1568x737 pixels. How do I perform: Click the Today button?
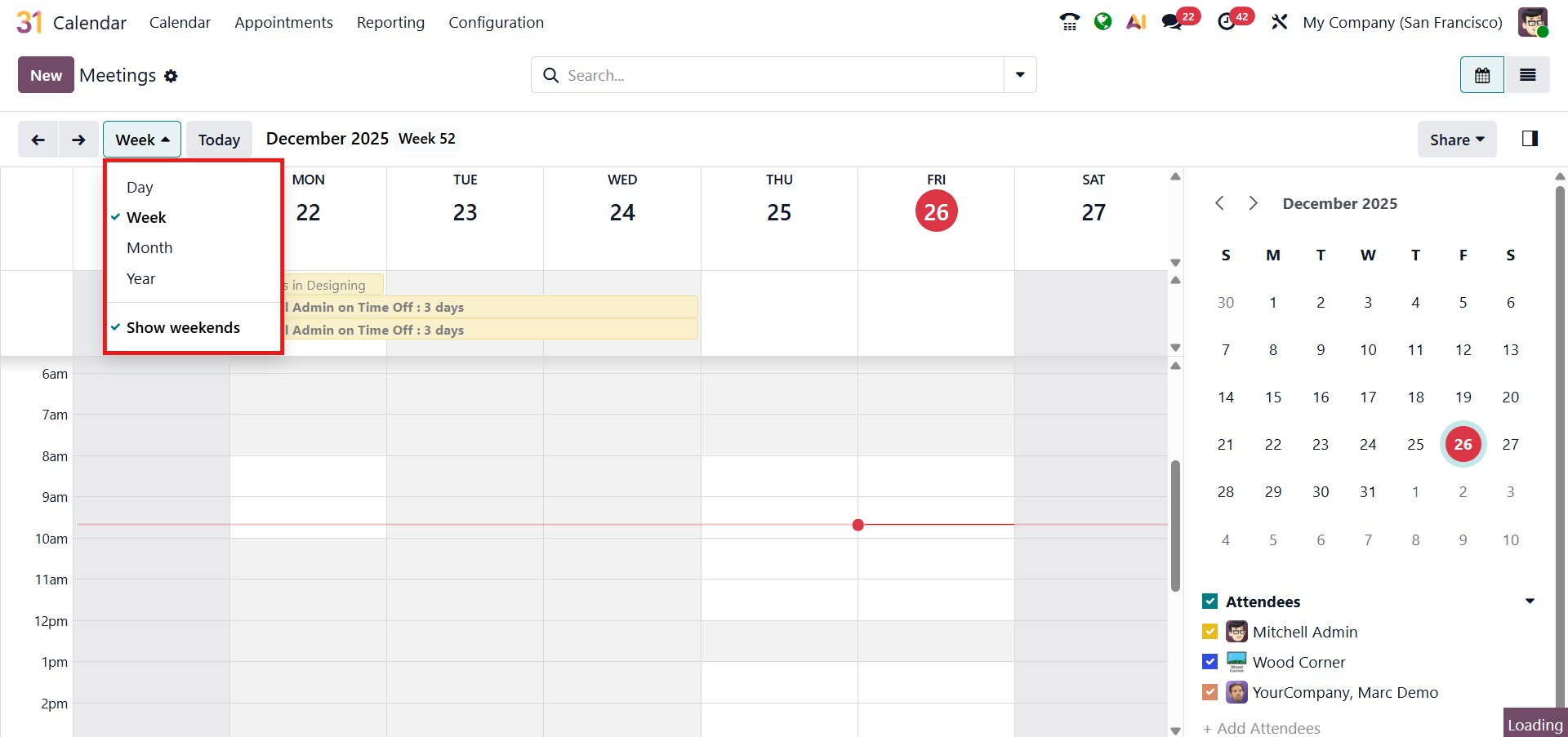click(x=219, y=140)
